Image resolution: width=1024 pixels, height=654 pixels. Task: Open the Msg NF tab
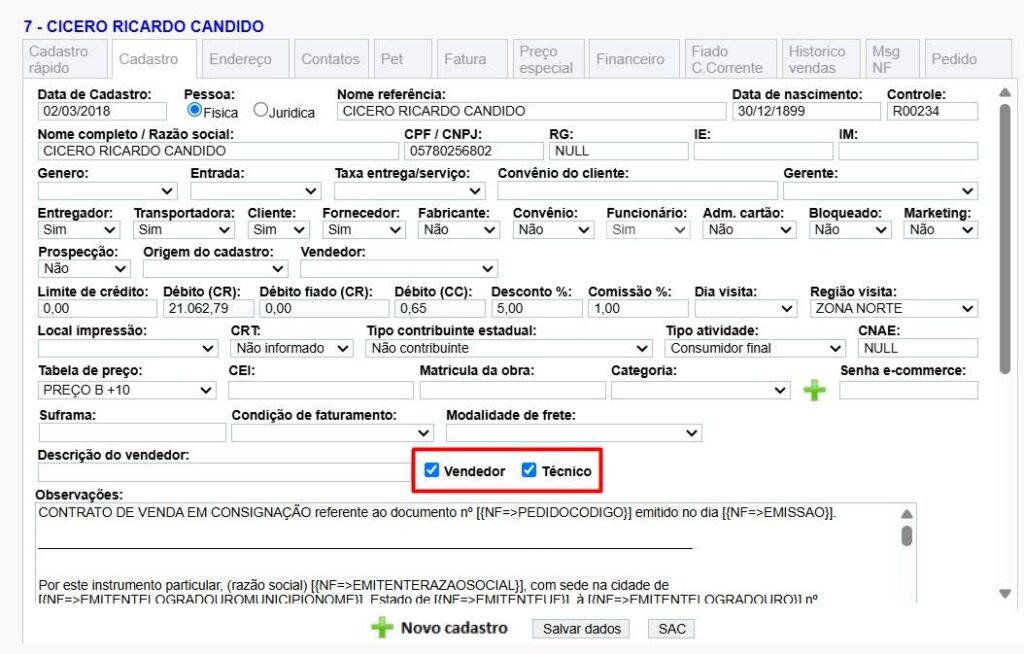(x=893, y=59)
